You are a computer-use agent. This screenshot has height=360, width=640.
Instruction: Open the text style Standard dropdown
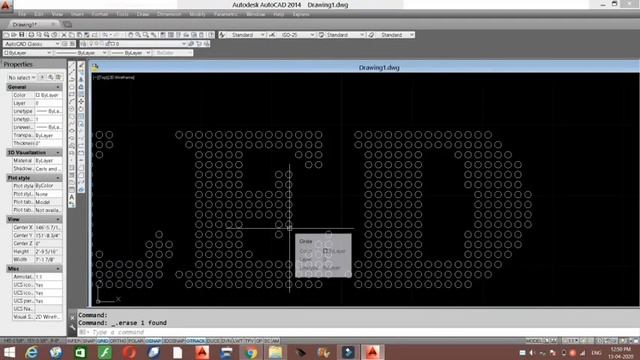click(262, 35)
